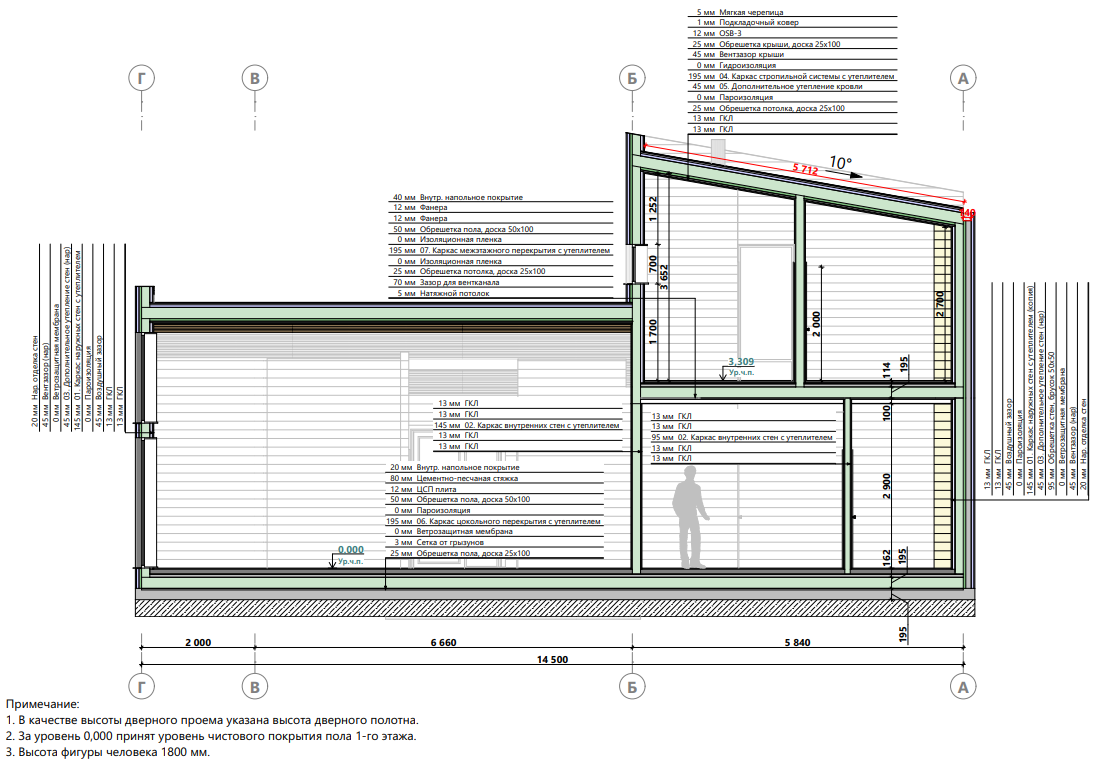Select the 3.309 level marker
Image resolution: width=1115 pixels, height=764 pixels.
tap(740, 361)
